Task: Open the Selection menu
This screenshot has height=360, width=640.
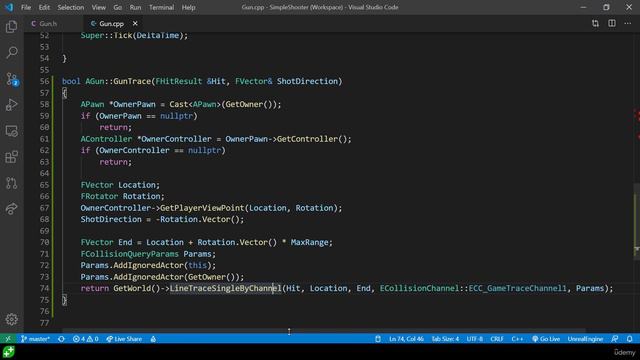Action: point(71,7)
